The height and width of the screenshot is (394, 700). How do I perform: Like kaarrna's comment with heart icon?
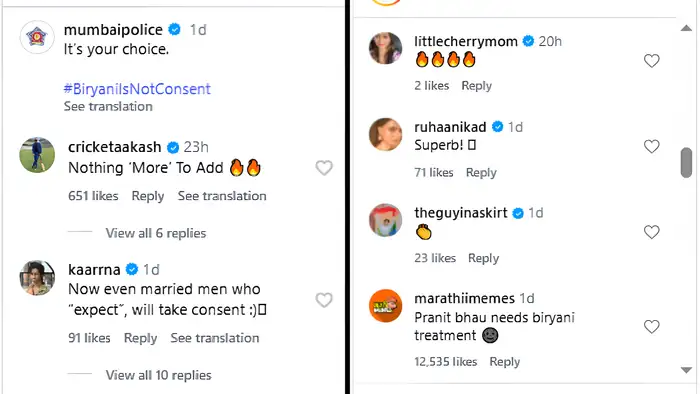pyautogui.click(x=324, y=300)
